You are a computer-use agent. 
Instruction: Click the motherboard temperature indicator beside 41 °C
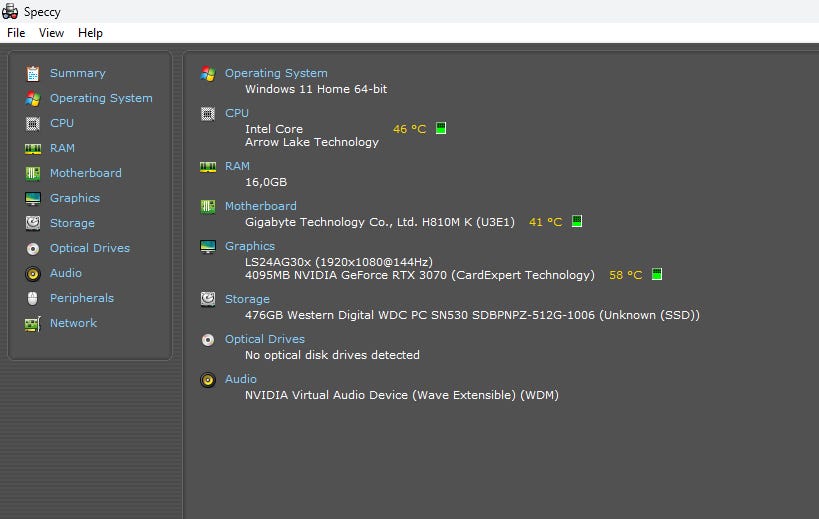(577, 222)
